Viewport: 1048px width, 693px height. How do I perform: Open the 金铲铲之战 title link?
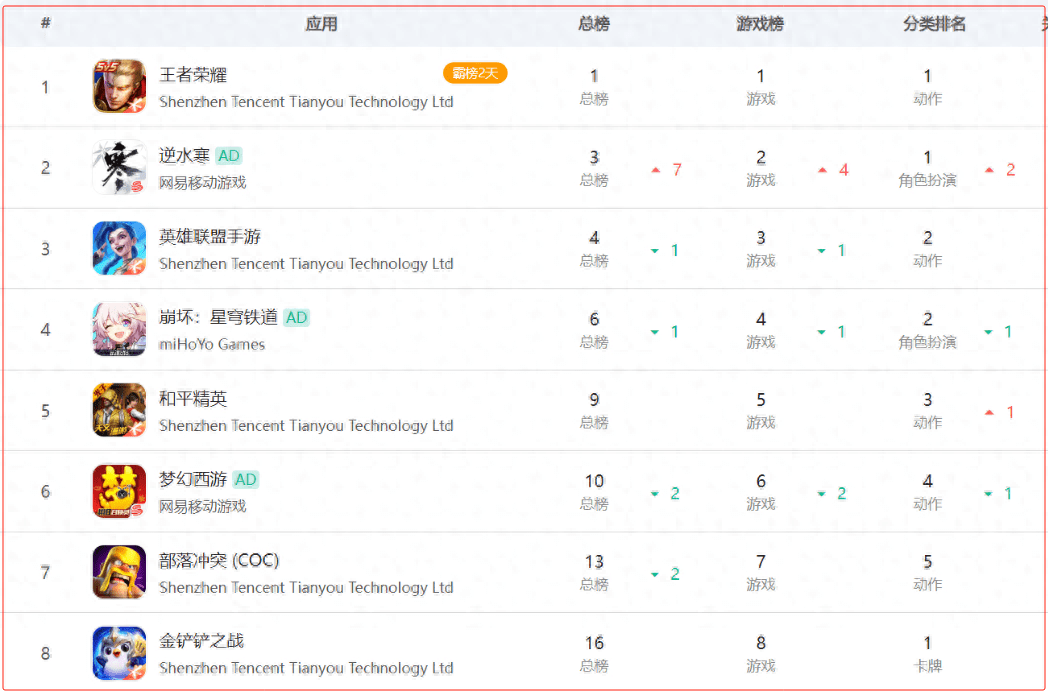click(201, 641)
